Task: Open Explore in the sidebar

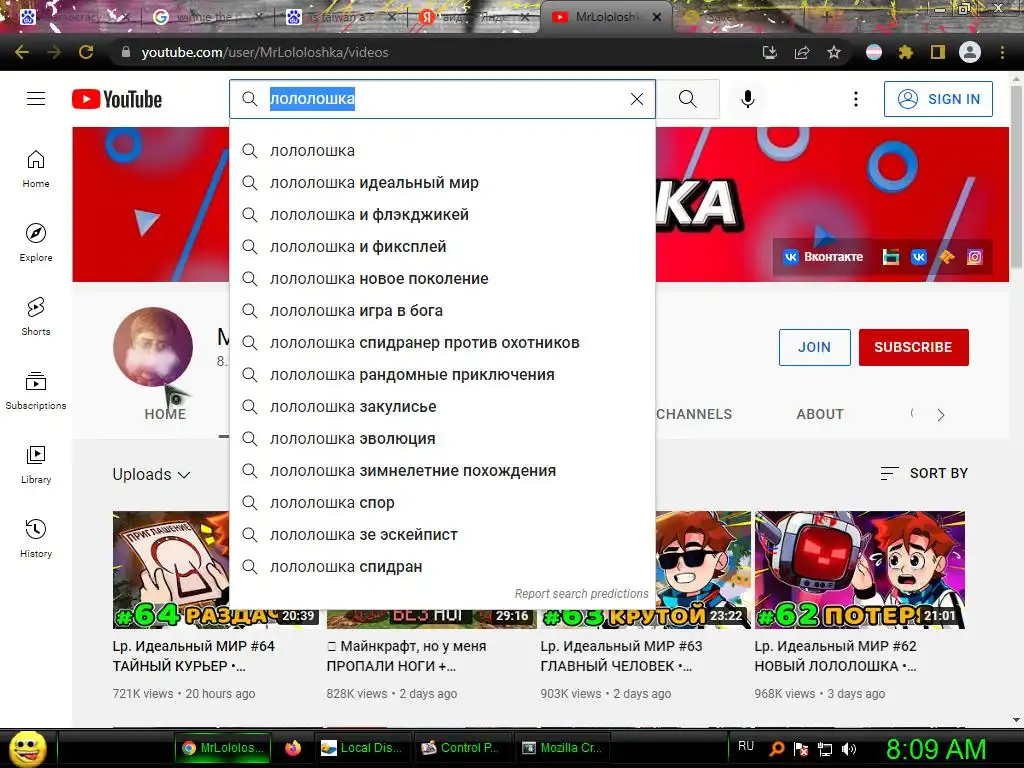Action: click(36, 243)
